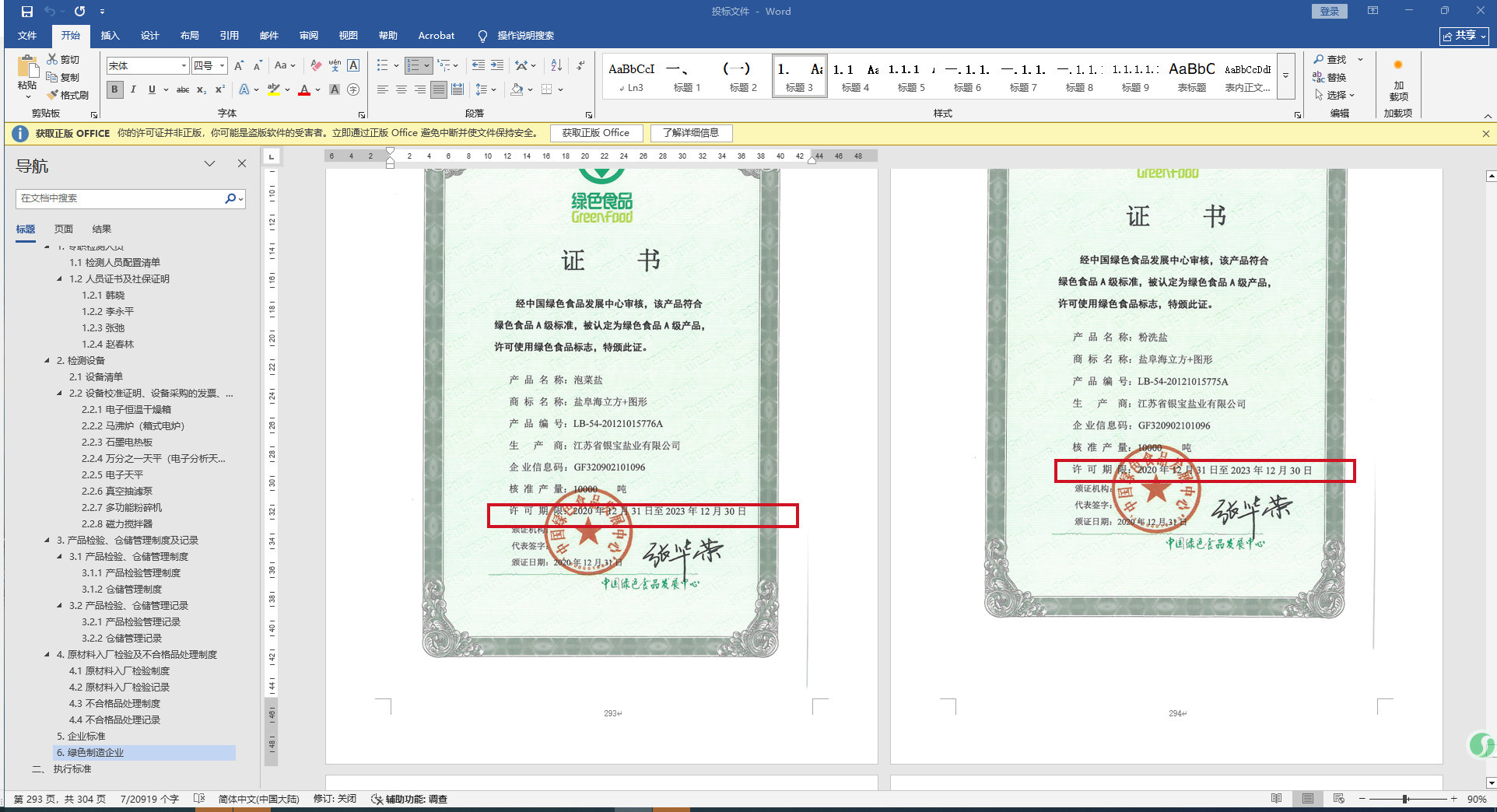Click the 获取正版 Office button
The height and width of the screenshot is (812, 1497).
point(596,133)
